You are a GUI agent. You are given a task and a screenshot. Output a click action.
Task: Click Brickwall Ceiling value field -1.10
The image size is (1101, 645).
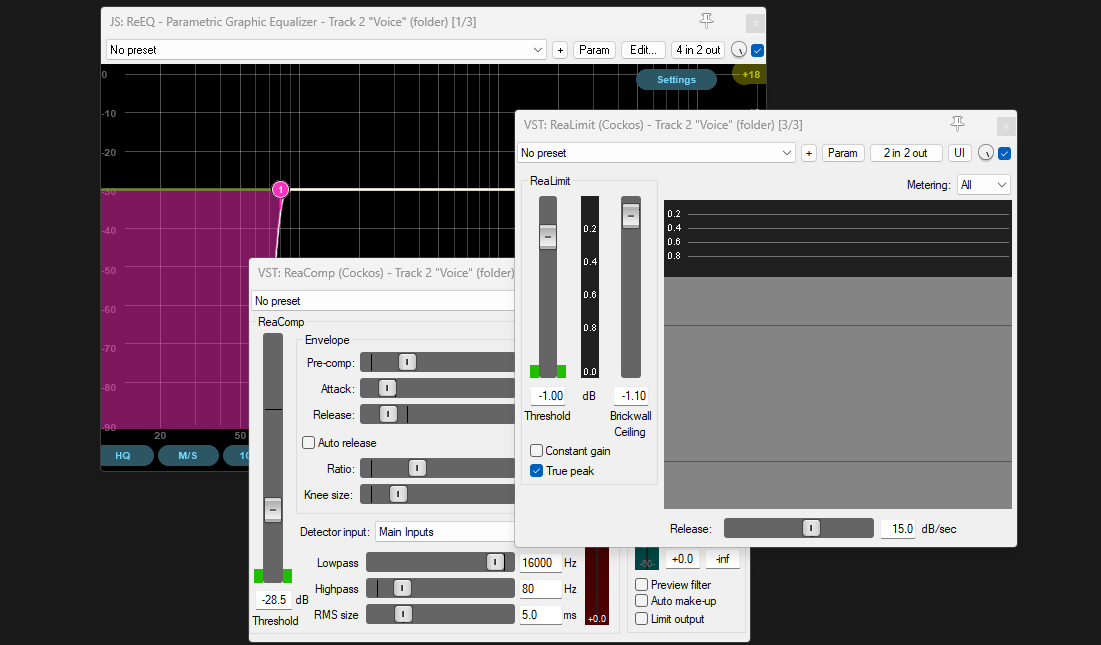631,396
